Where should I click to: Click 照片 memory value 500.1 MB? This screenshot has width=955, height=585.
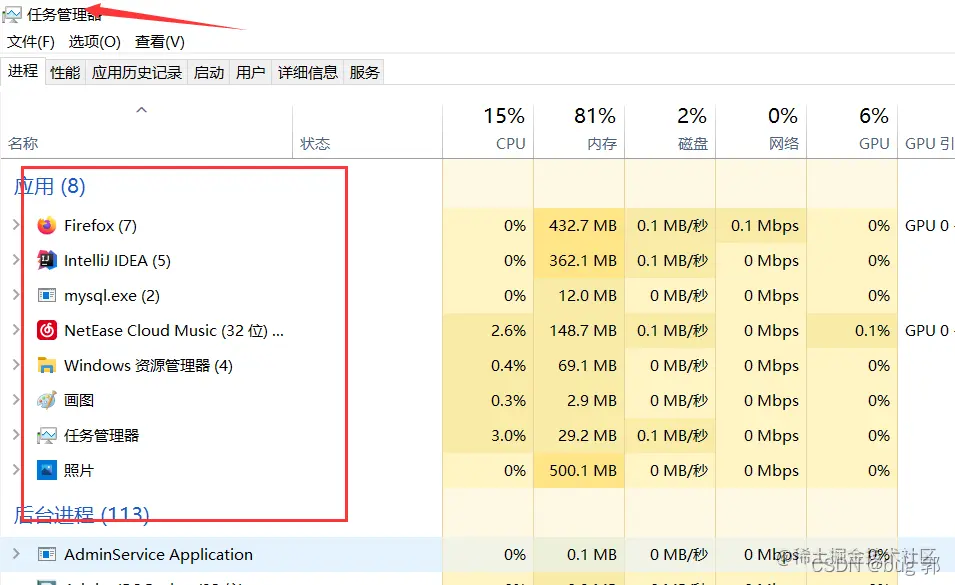[x=583, y=471]
